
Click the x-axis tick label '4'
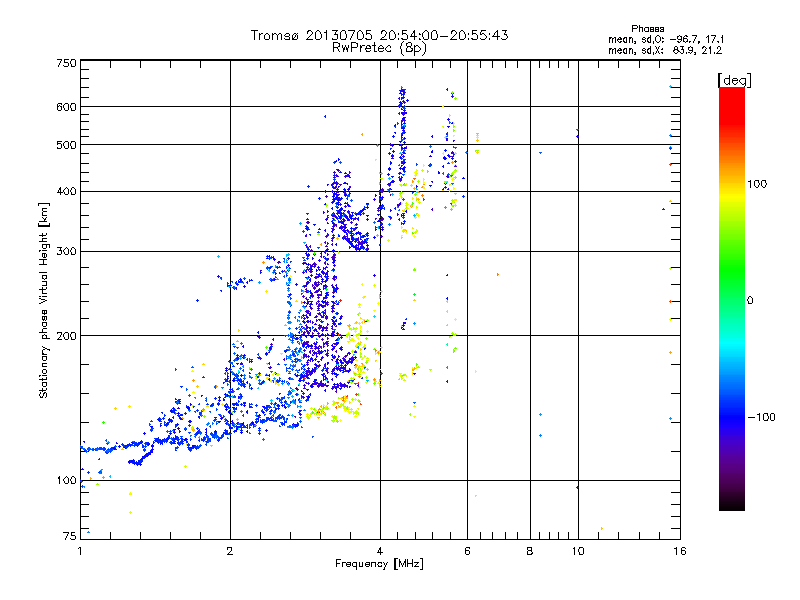point(380,551)
